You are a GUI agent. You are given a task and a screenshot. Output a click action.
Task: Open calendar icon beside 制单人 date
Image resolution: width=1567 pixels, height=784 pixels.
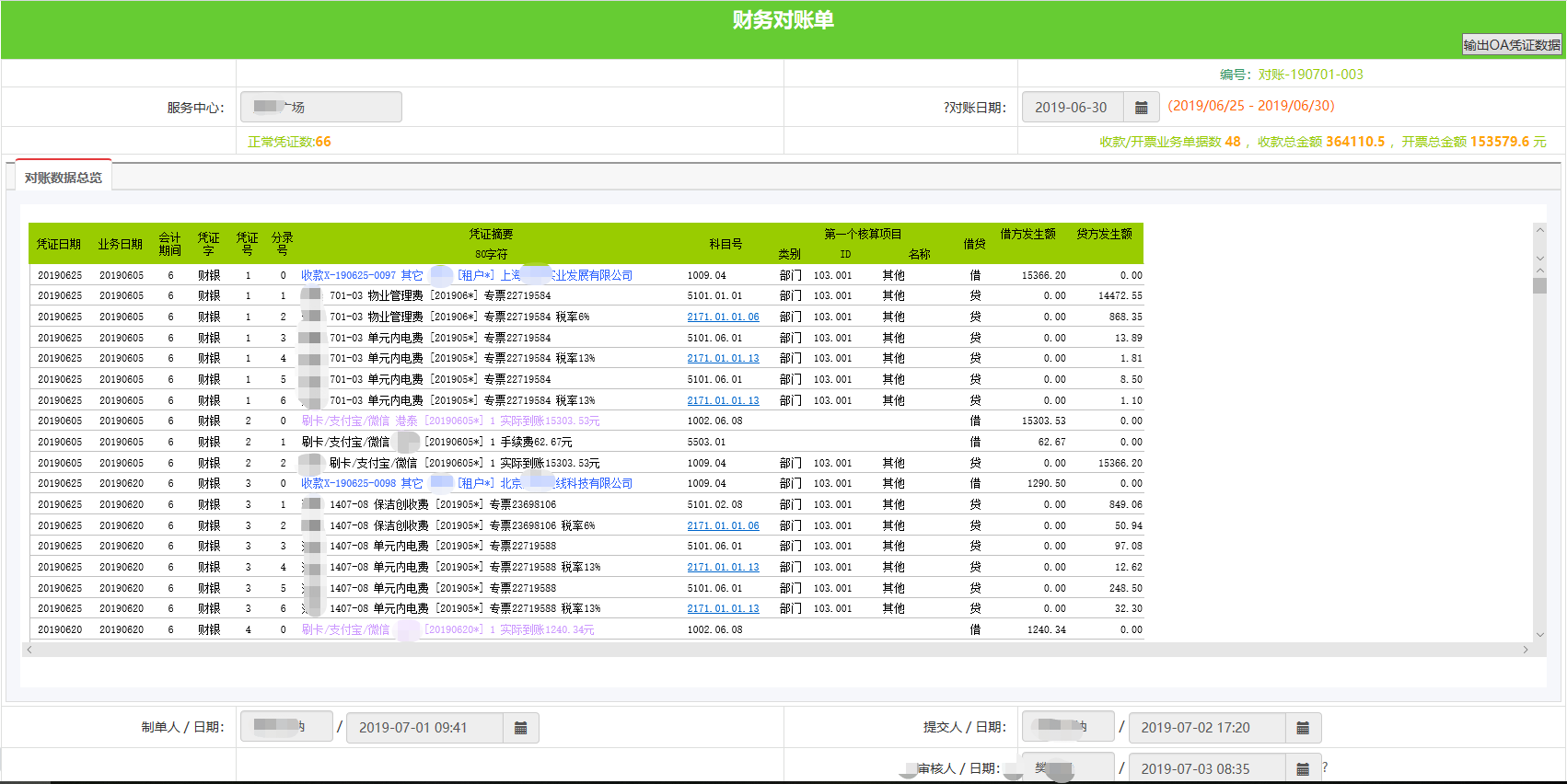(520, 728)
